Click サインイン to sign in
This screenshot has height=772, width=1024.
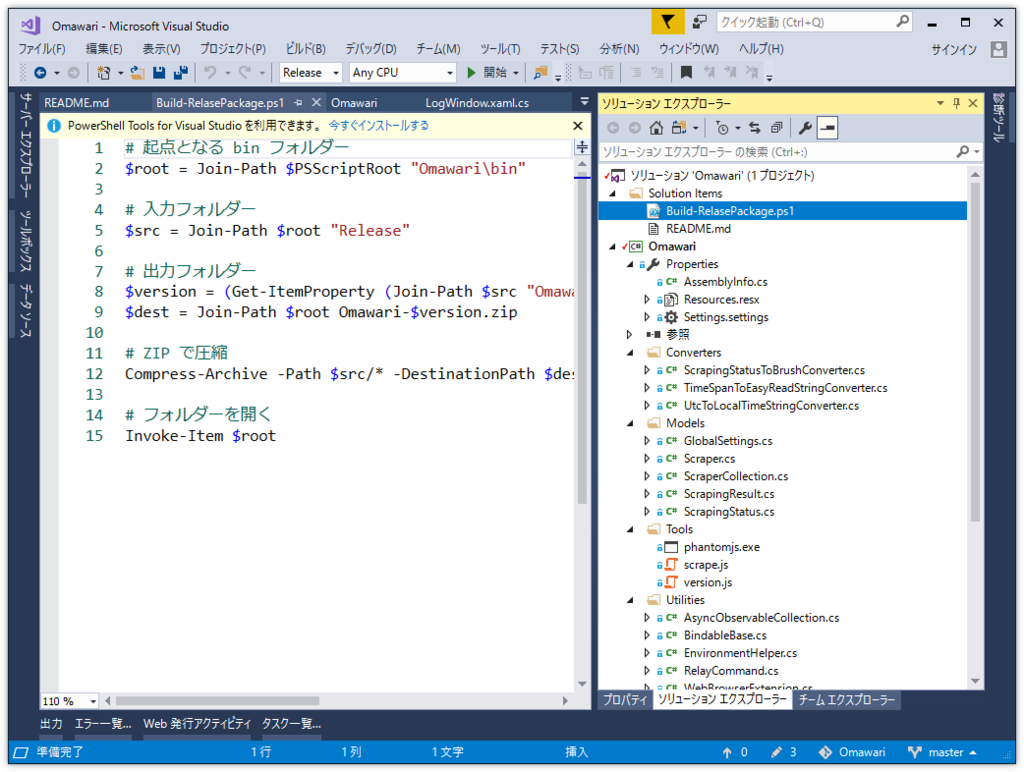953,49
